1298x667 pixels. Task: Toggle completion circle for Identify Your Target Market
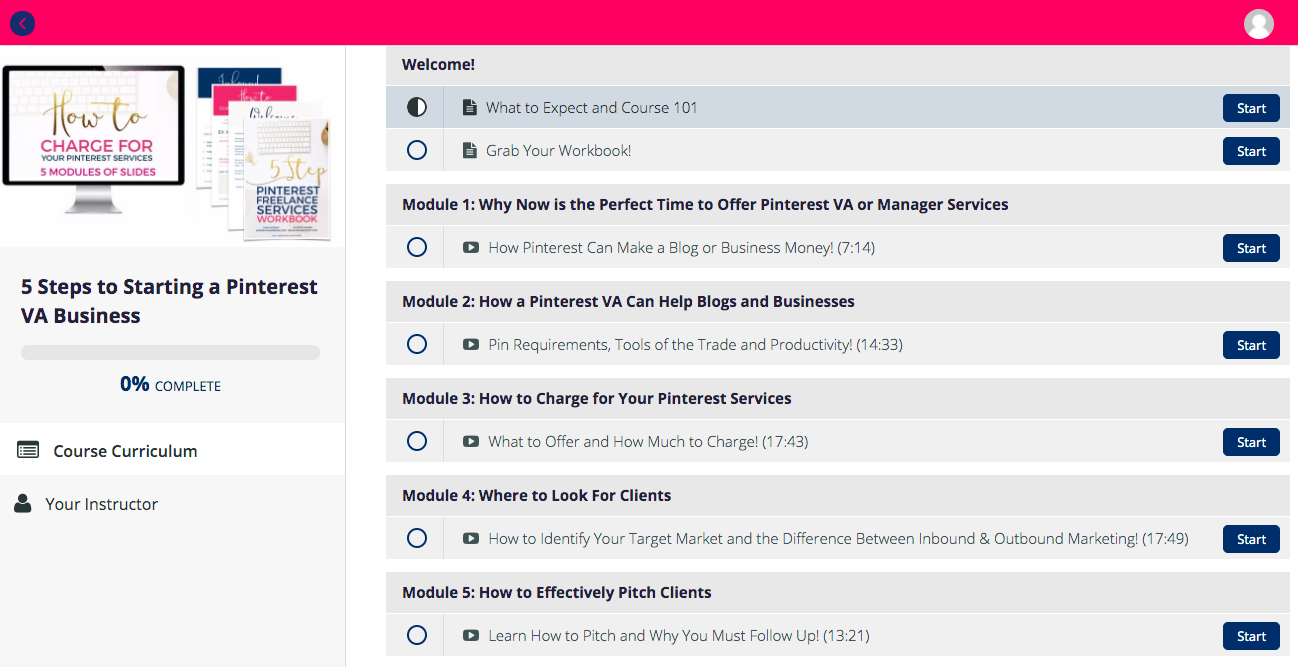click(417, 538)
